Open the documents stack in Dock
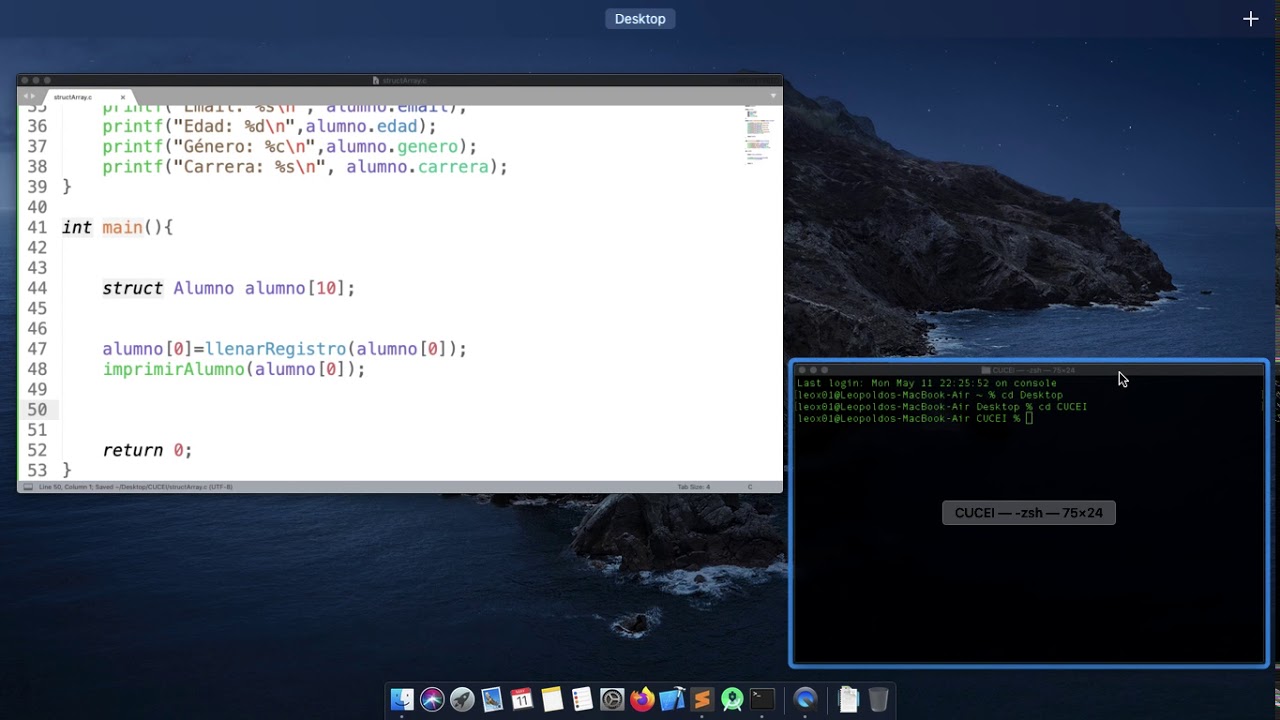Screen dimensions: 1280x720 tap(848, 700)
